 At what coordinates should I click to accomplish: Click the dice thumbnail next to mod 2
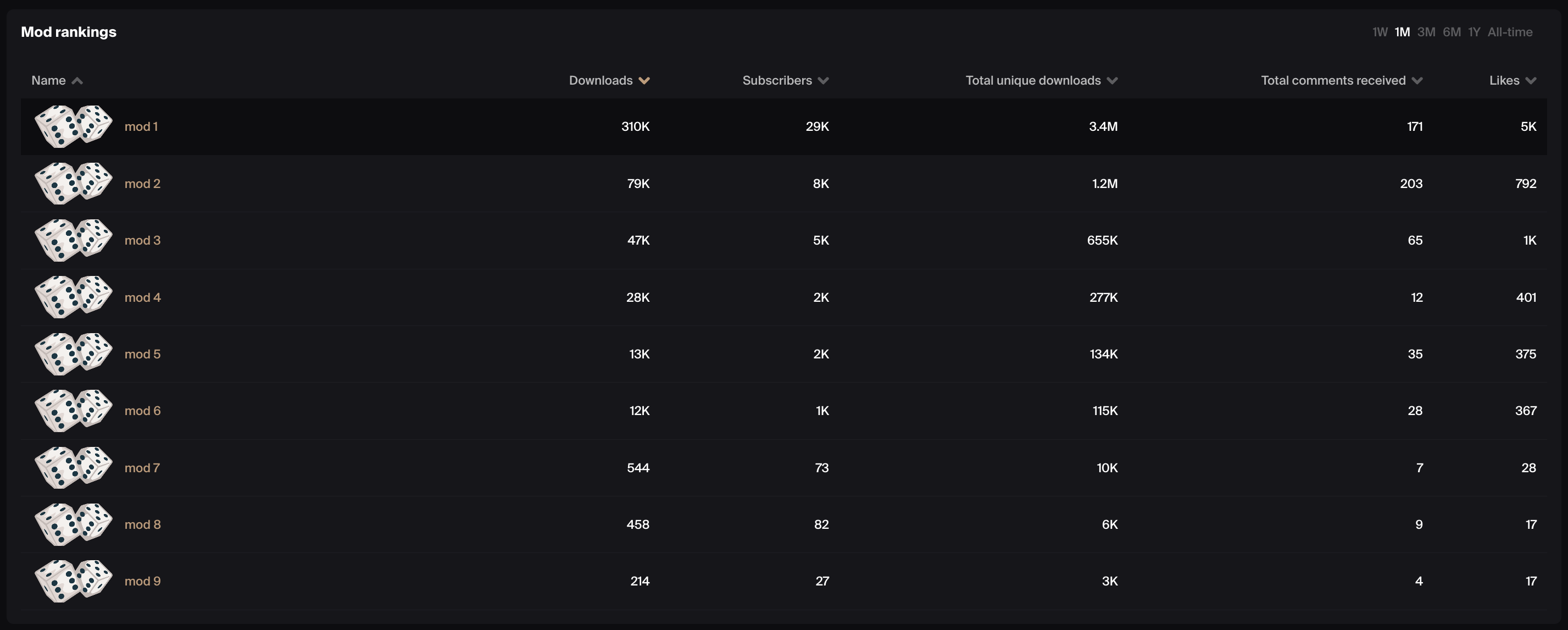(x=73, y=183)
